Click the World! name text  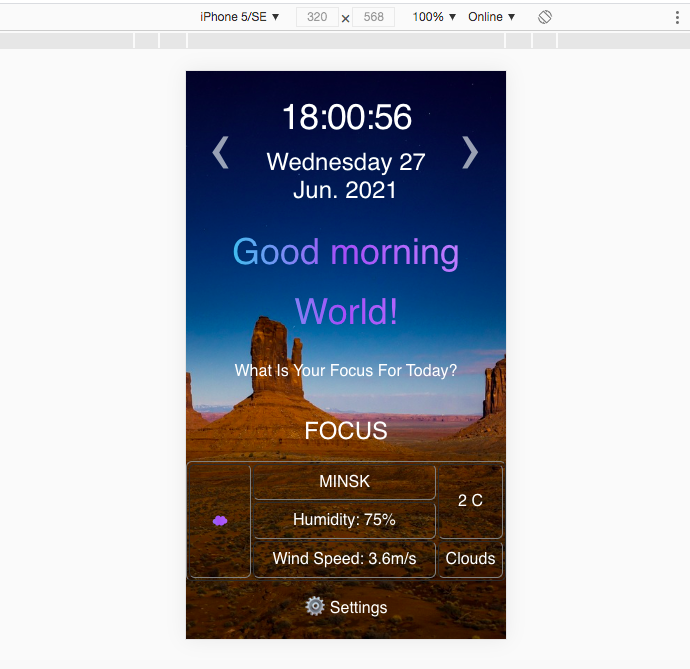346,312
